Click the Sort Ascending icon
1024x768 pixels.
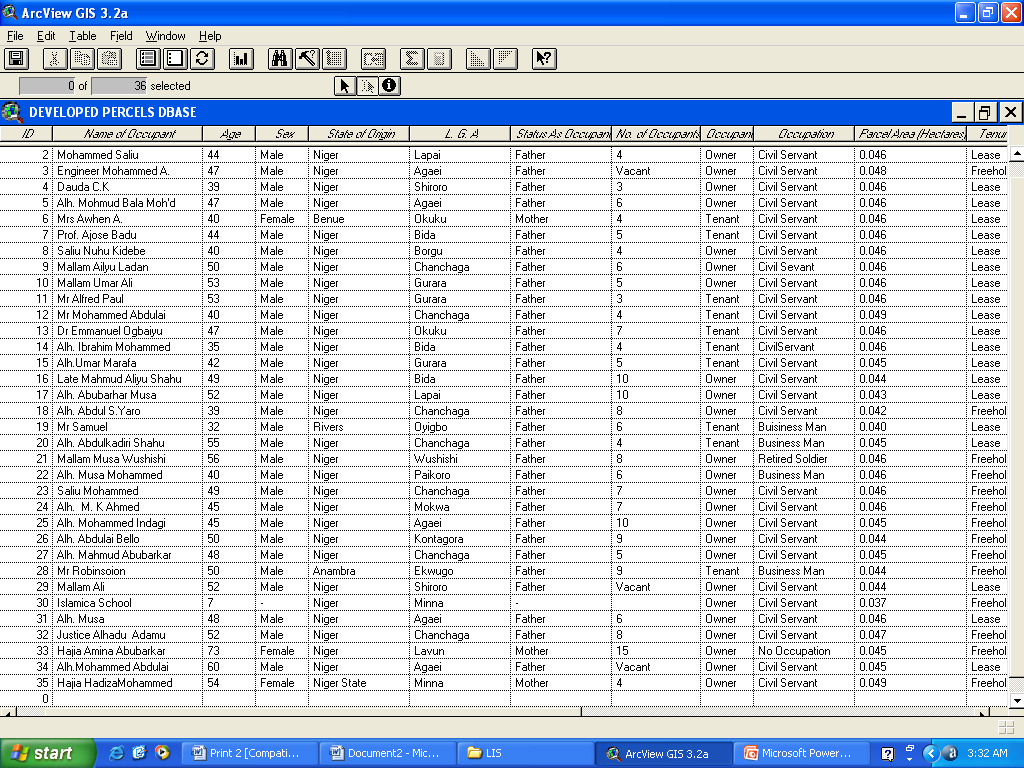click(x=478, y=59)
